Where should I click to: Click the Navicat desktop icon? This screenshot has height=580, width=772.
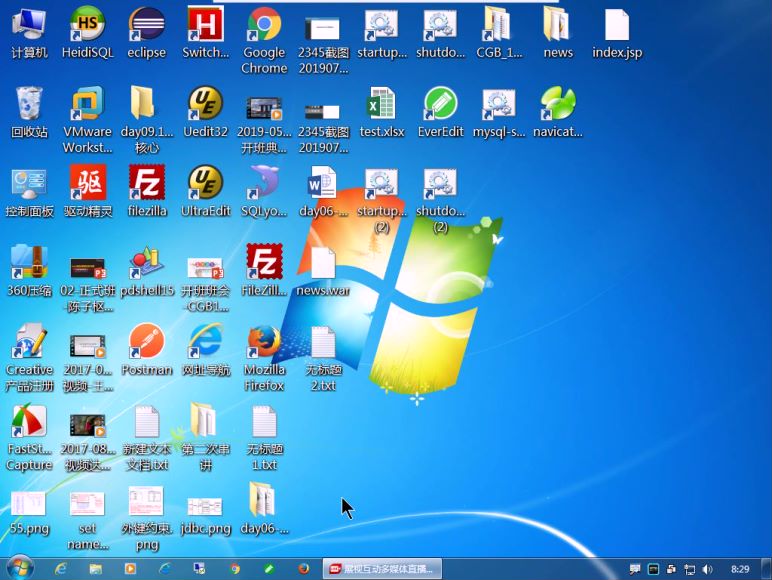point(557,105)
